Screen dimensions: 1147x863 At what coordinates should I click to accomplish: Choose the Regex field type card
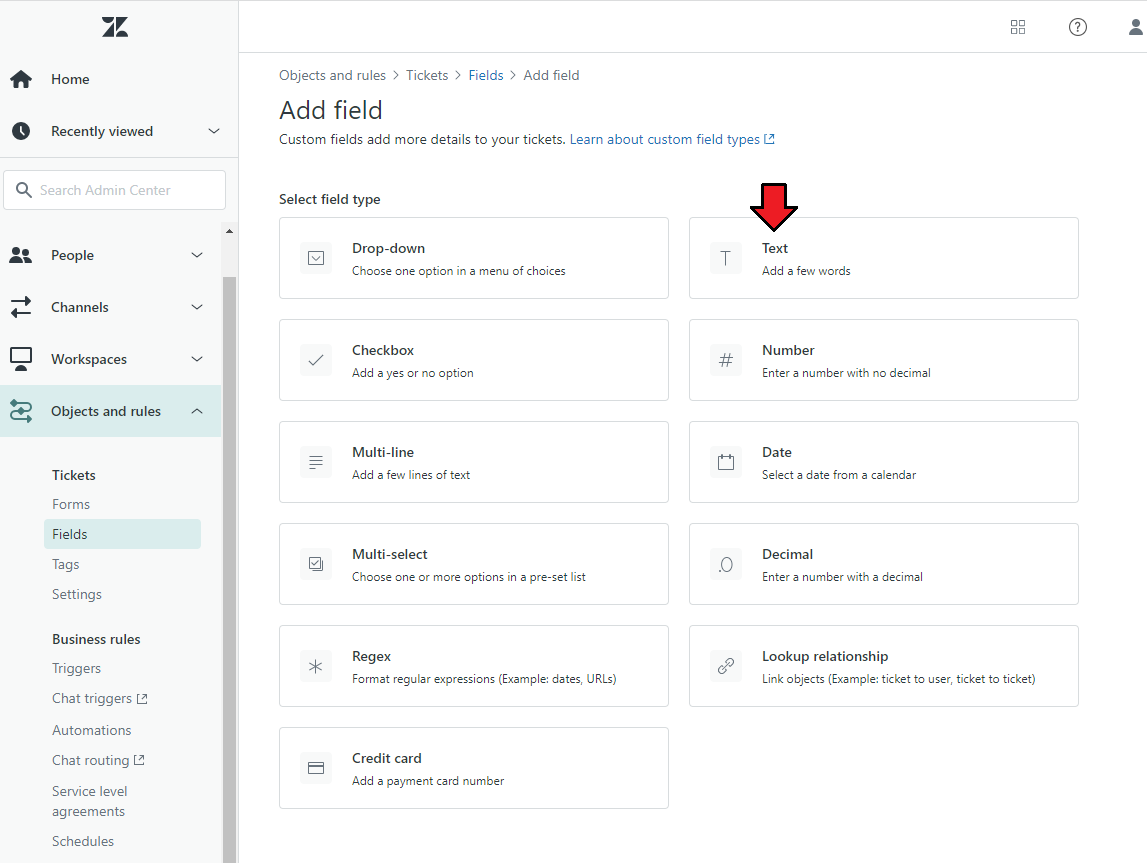tap(473, 666)
